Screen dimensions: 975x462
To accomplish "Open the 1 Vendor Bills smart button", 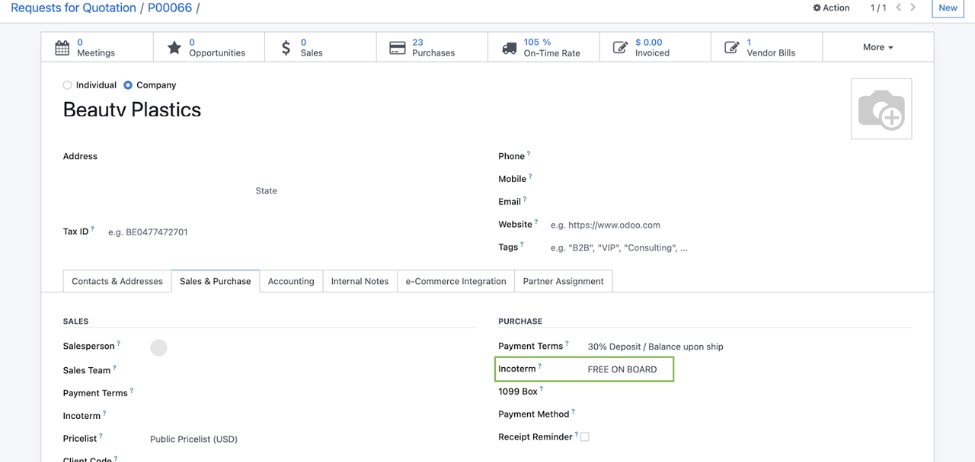I will pyautogui.click(x=767, y=47).
